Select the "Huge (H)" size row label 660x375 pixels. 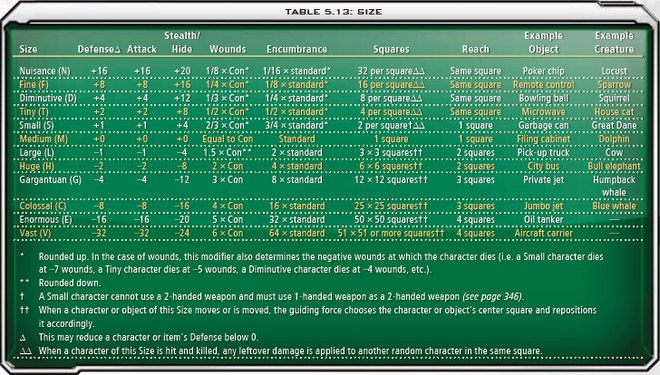[37, 166]
